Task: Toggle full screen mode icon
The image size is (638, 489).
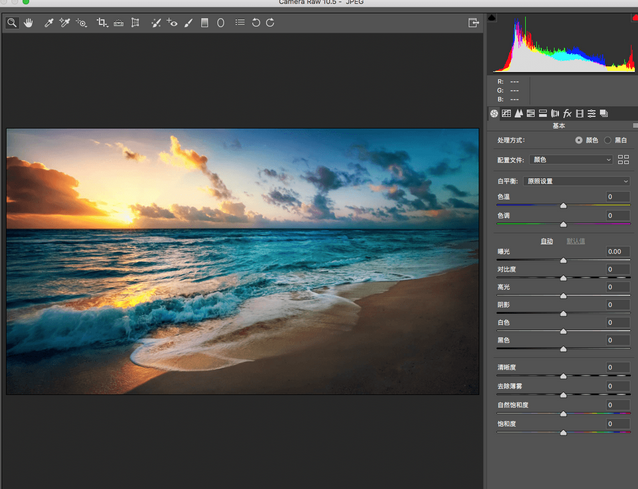Action: (x=473, y=23)
